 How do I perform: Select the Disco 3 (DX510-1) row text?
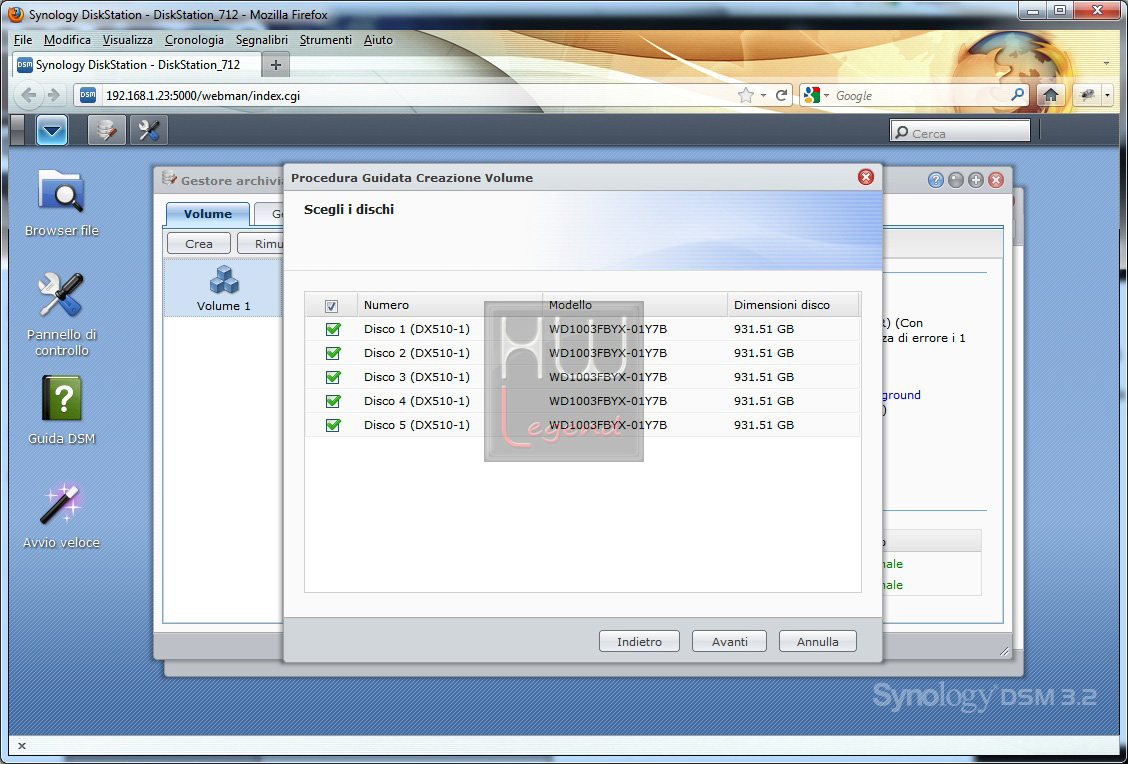coord(417,377)
